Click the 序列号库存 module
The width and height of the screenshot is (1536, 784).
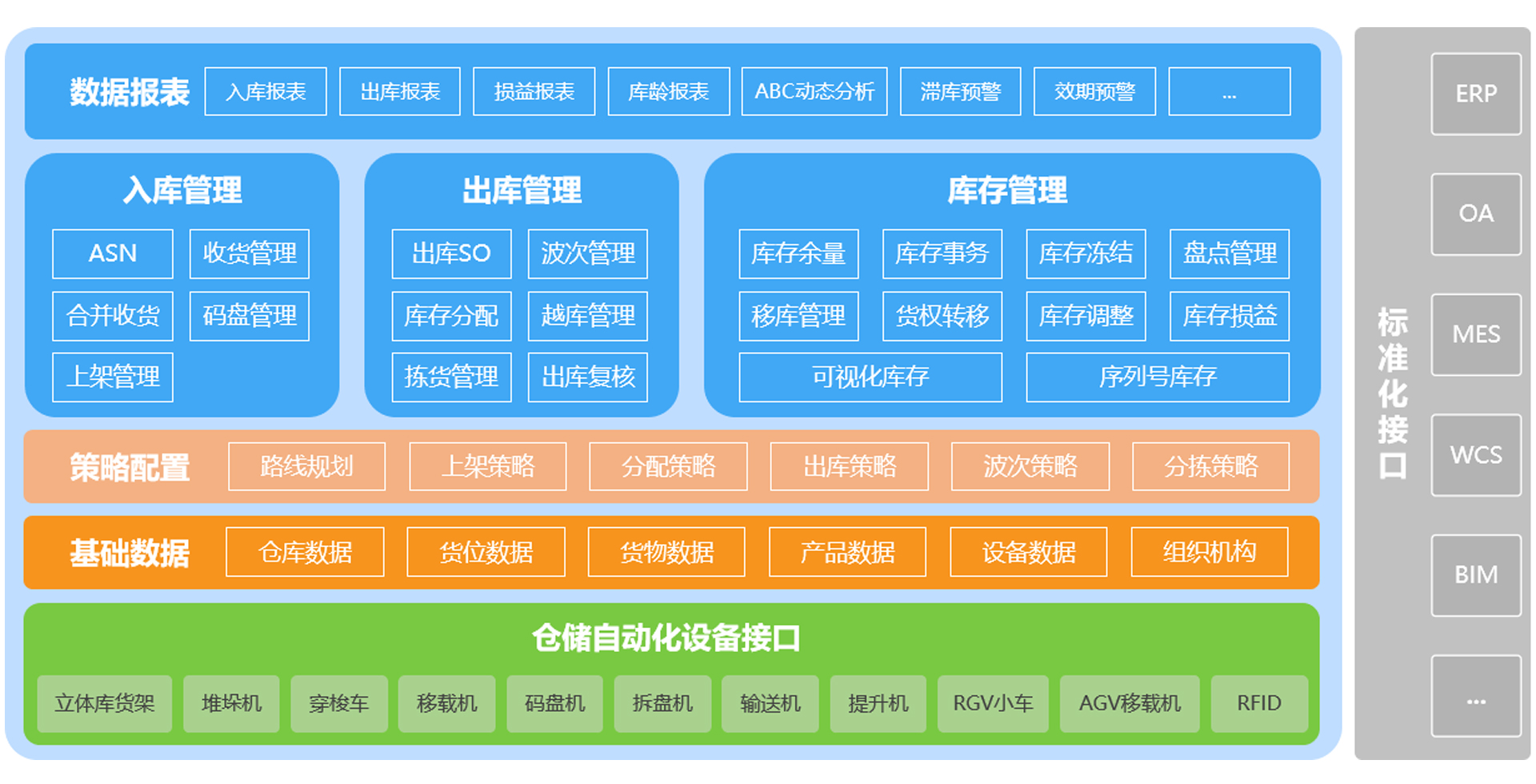1158,378
